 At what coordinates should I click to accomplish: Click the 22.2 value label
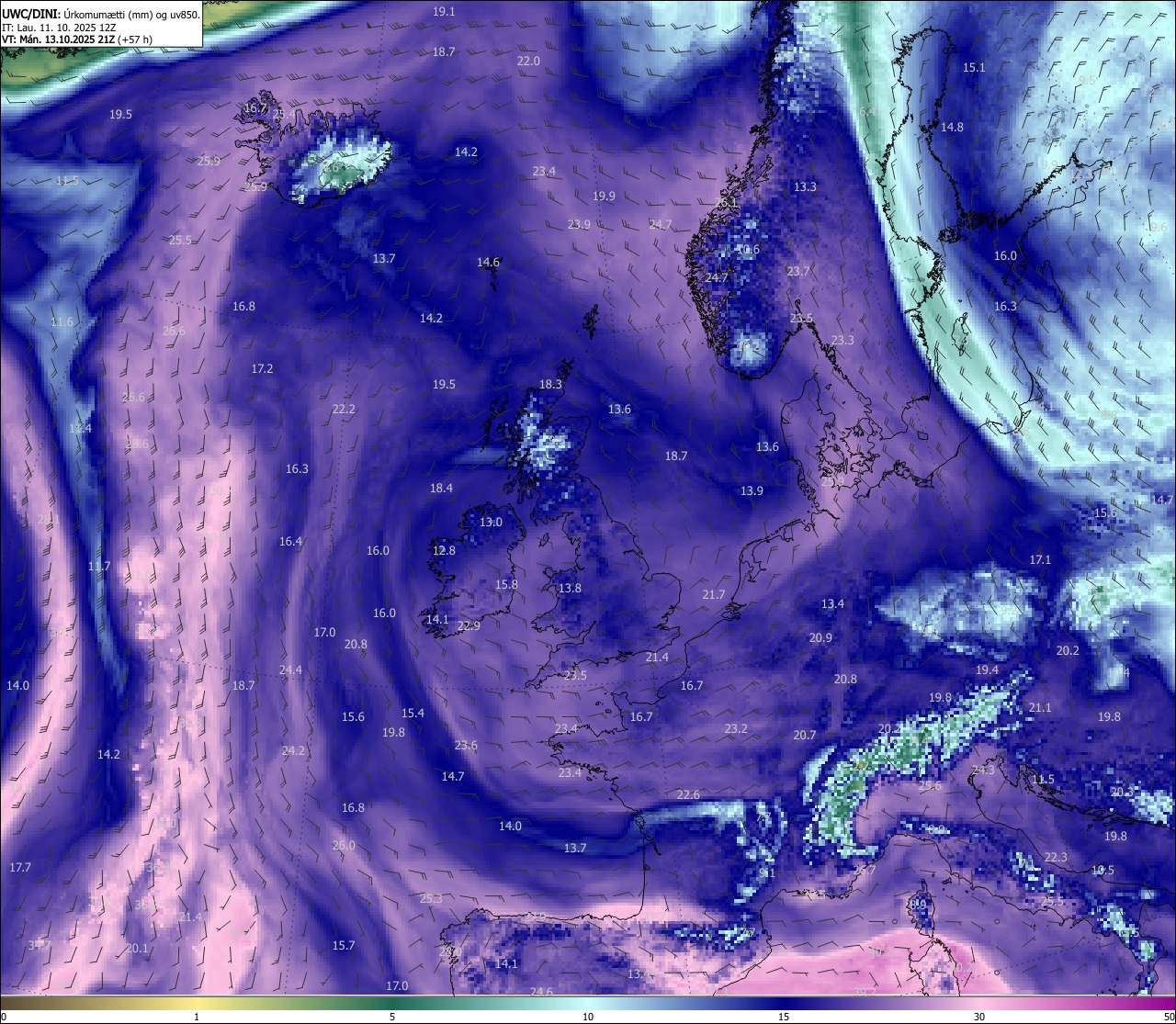344,409
